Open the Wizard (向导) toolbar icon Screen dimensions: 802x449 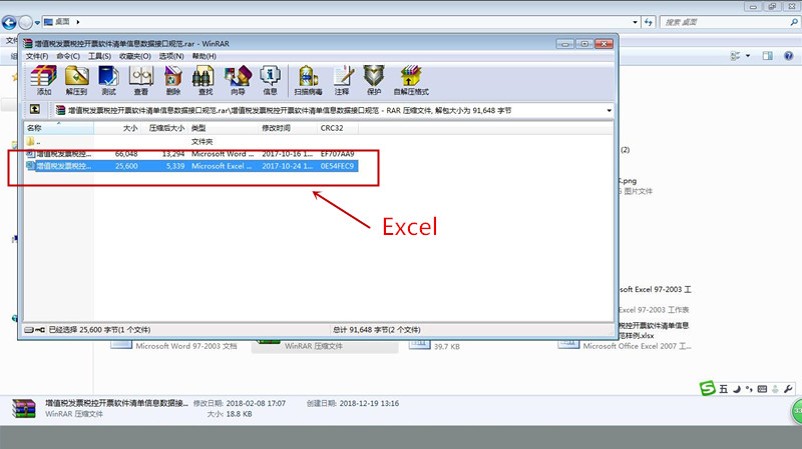point(238,80)
